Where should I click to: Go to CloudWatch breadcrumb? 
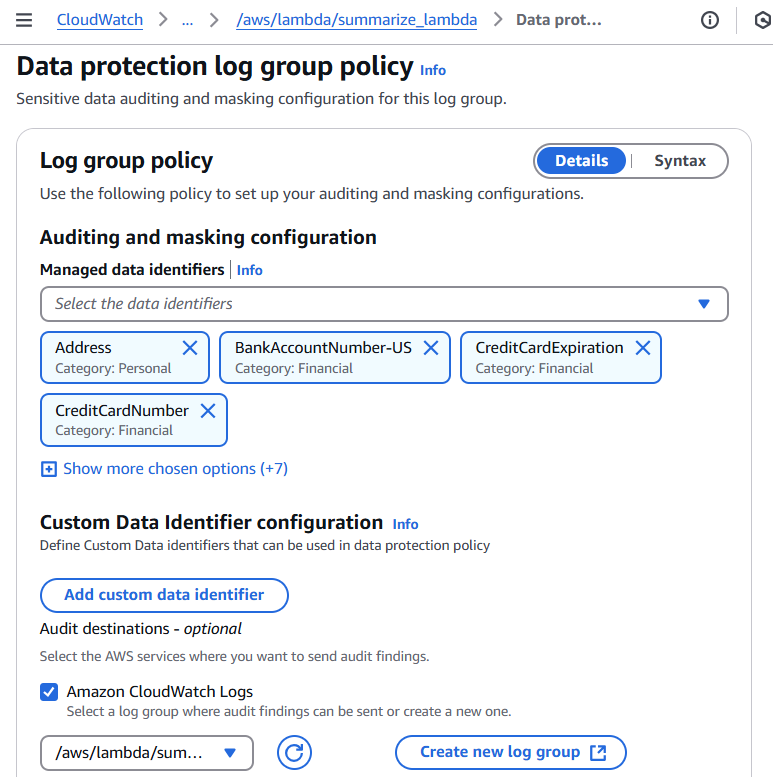99,20
